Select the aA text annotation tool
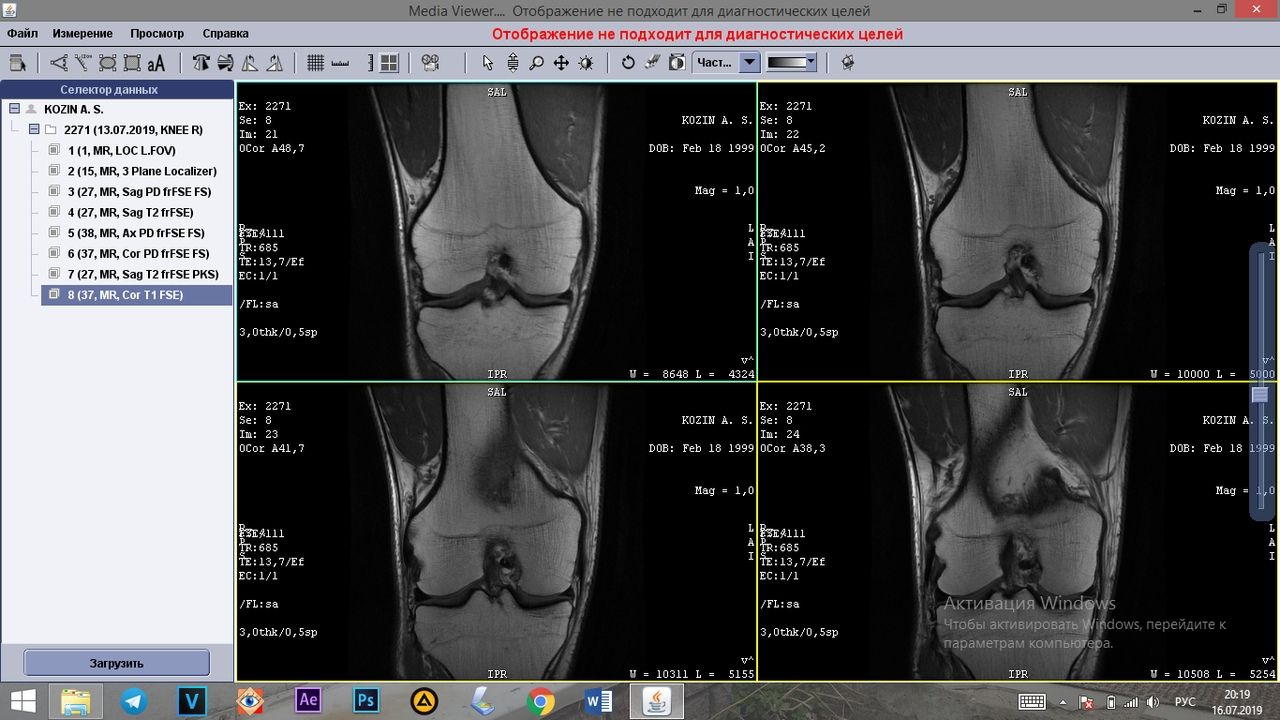The width and height of the screenshot is (1280, 720). (156, 63)
